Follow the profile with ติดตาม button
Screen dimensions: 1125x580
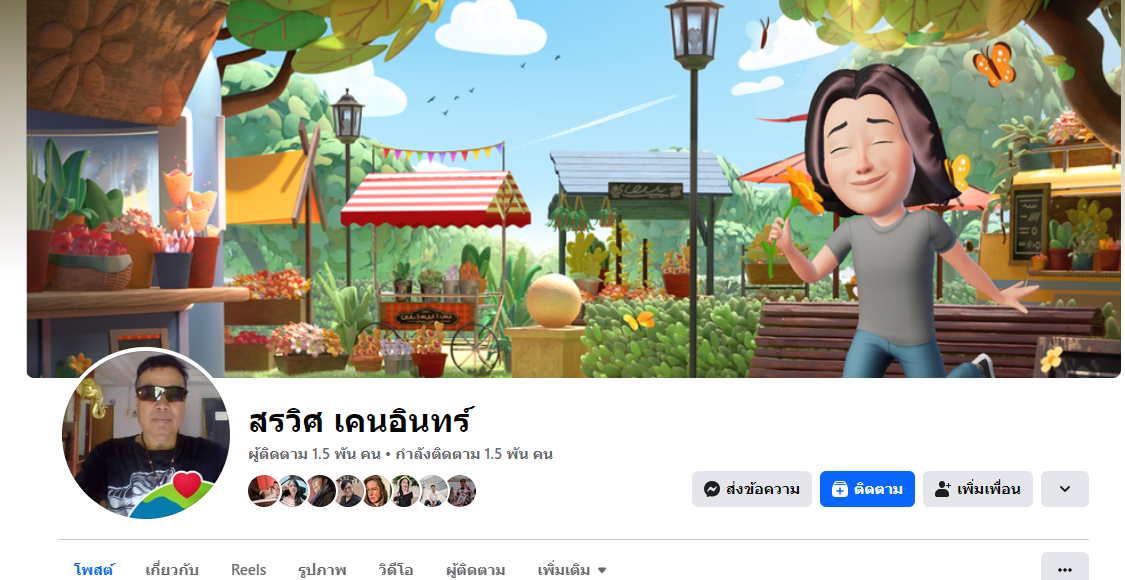coord(867,489)
